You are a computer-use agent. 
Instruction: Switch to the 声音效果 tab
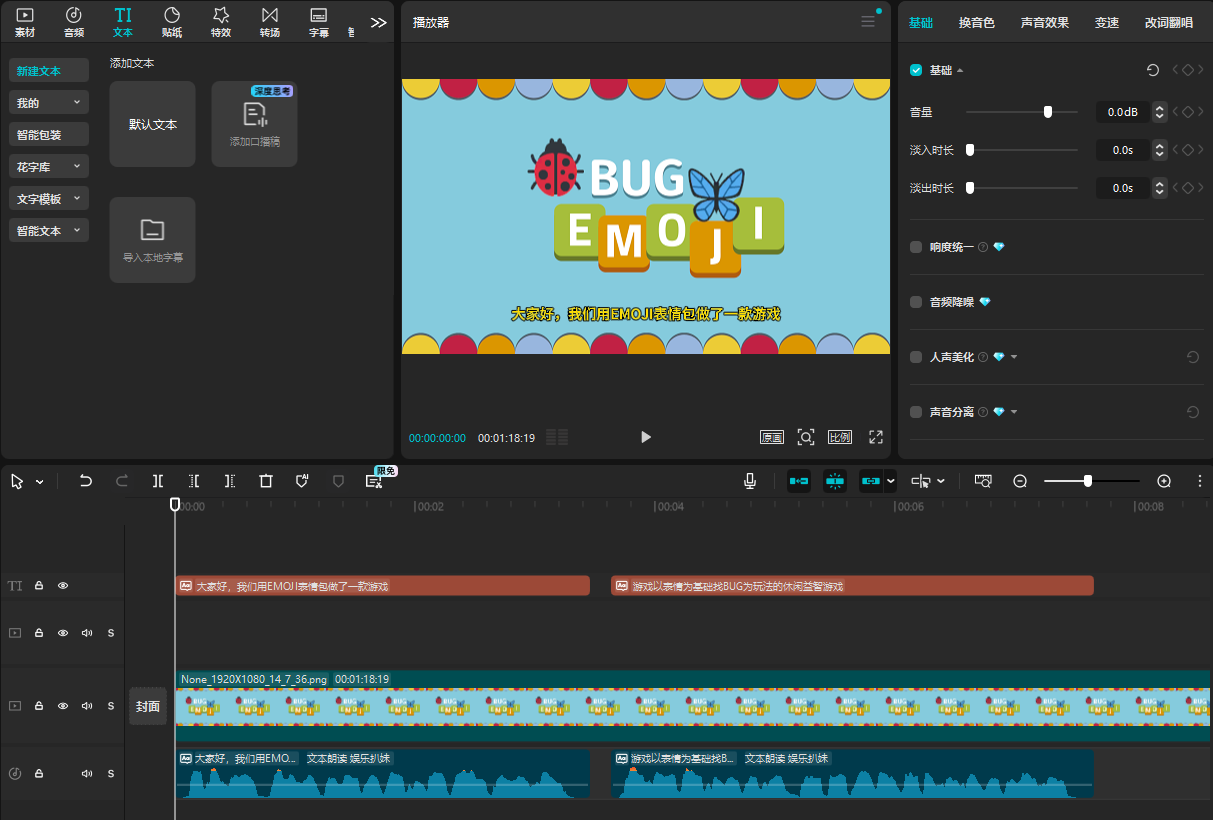tap(1044, 22)
